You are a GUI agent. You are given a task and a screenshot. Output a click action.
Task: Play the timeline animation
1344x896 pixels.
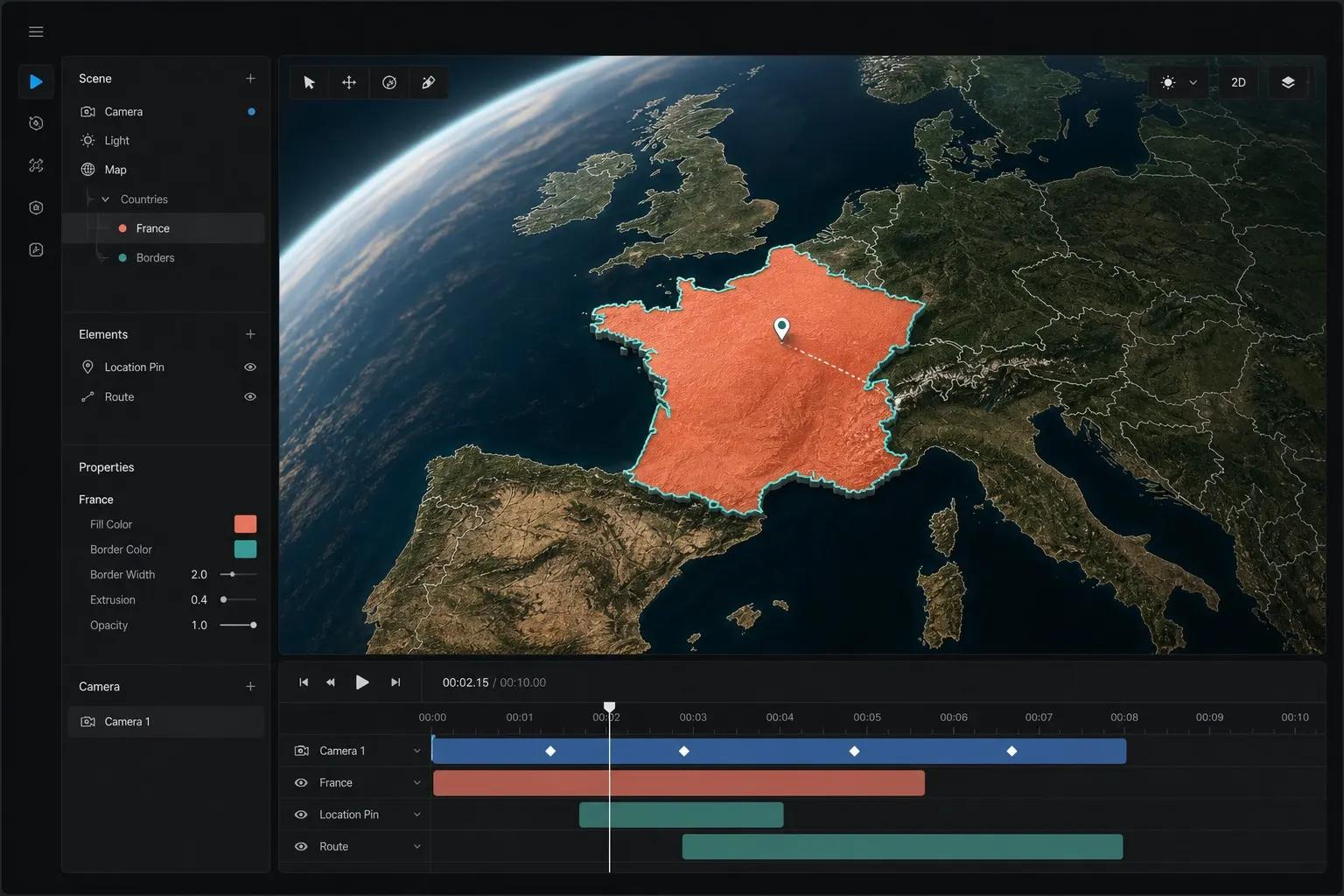362,682
